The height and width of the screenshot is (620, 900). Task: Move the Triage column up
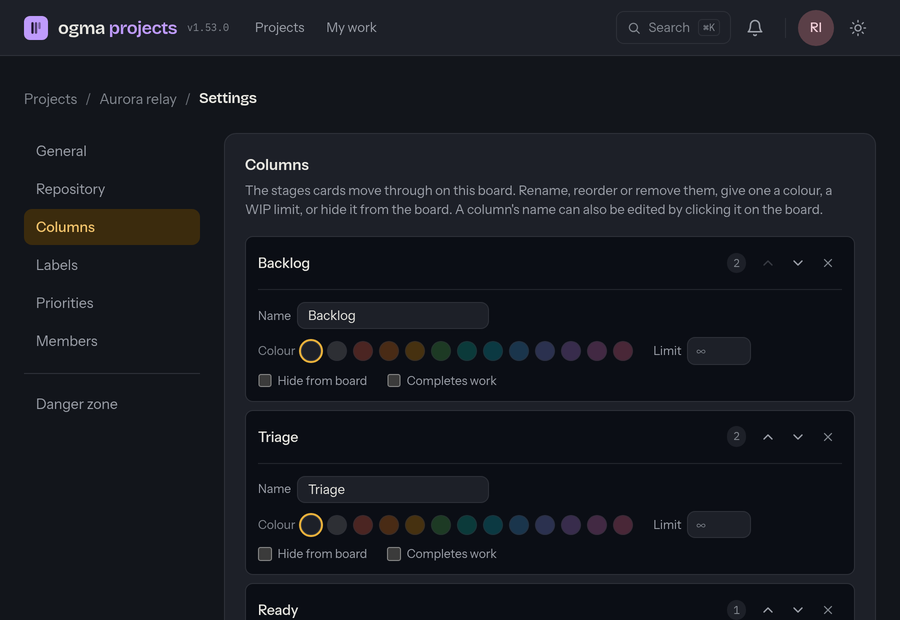(768, 437)
